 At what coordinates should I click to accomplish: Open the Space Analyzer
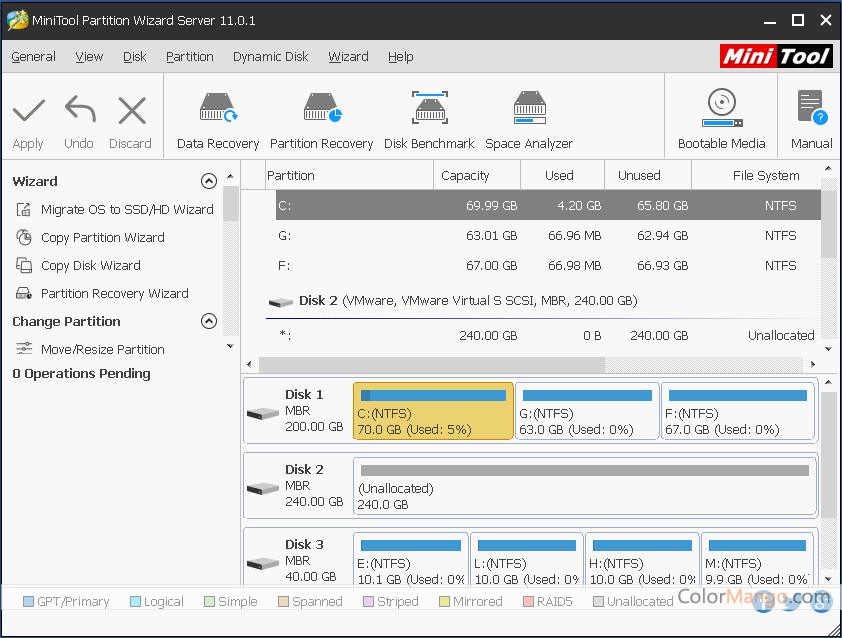529,121
